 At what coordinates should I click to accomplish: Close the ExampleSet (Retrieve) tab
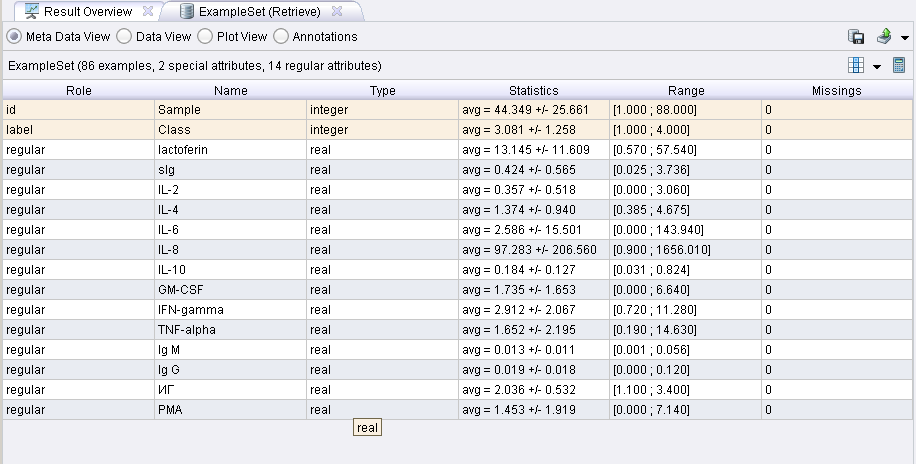pos(336,11)
